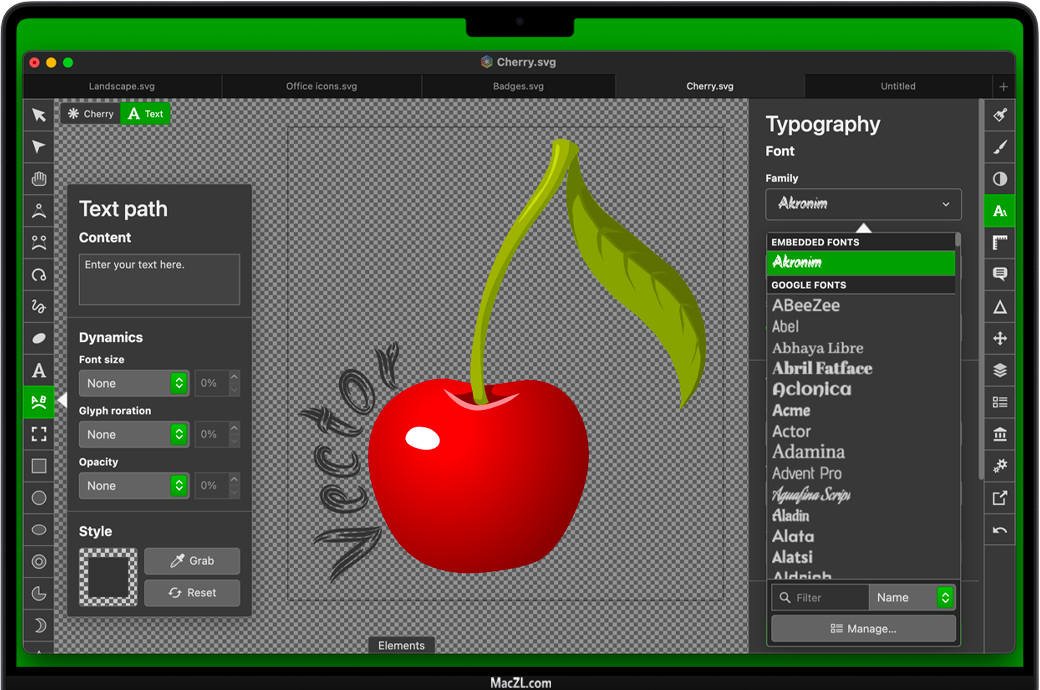
Task: Open the comment bubble panel
Action: coord(999,274)
